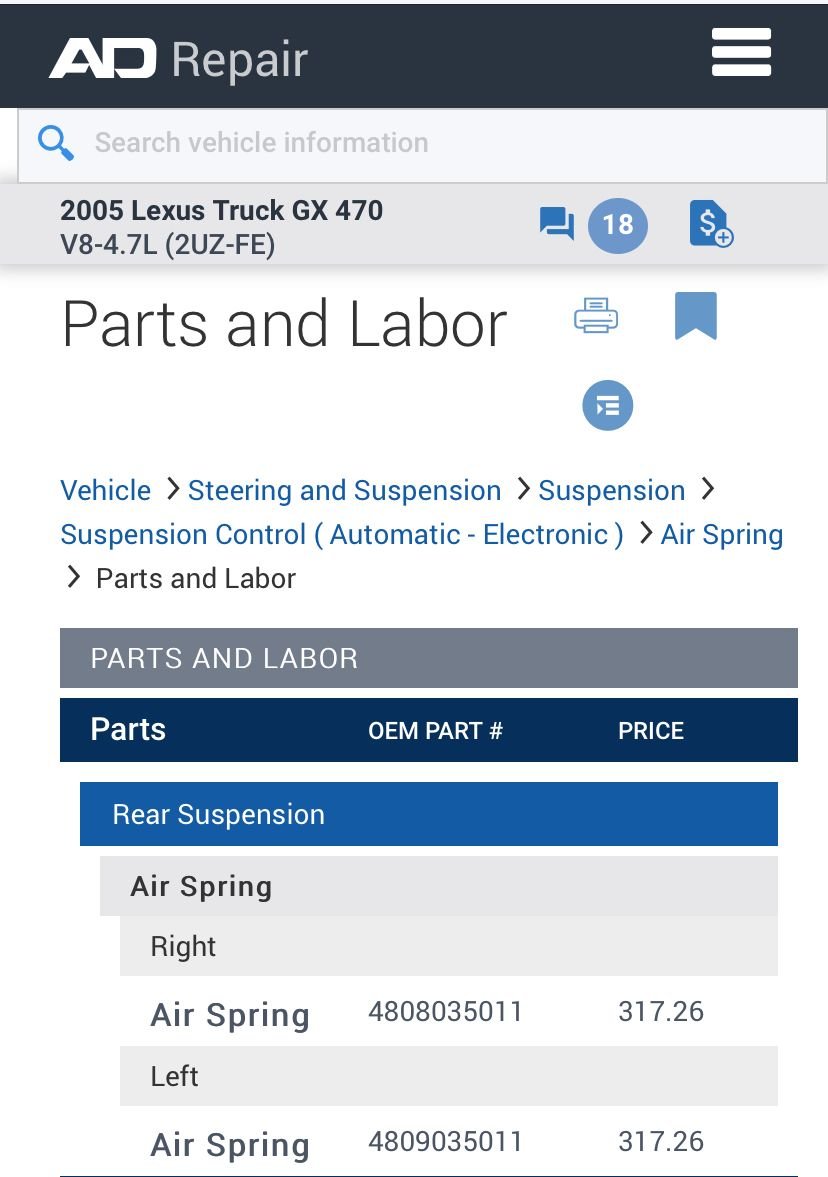Bookmark this Parts and Labor page
Viewport: 828px width, 1177px height.
[x=696, y=315]
